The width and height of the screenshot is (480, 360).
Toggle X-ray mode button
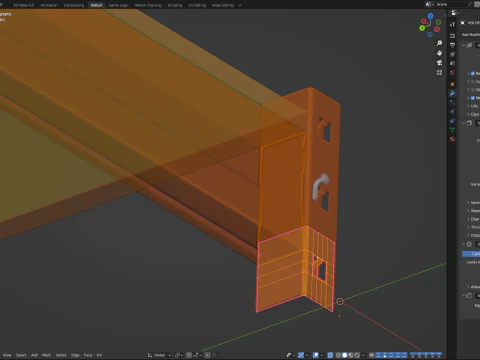[x=330, y=355]
